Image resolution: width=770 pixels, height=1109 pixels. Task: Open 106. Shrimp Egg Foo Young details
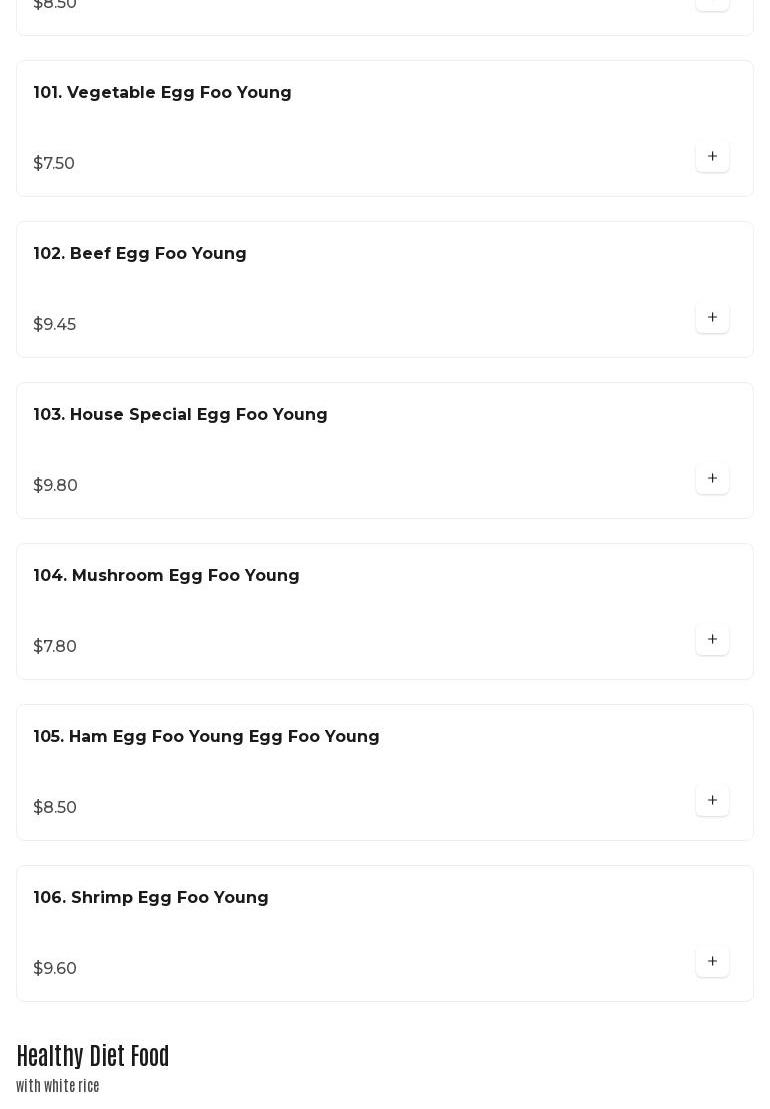(x=151, y=898)
